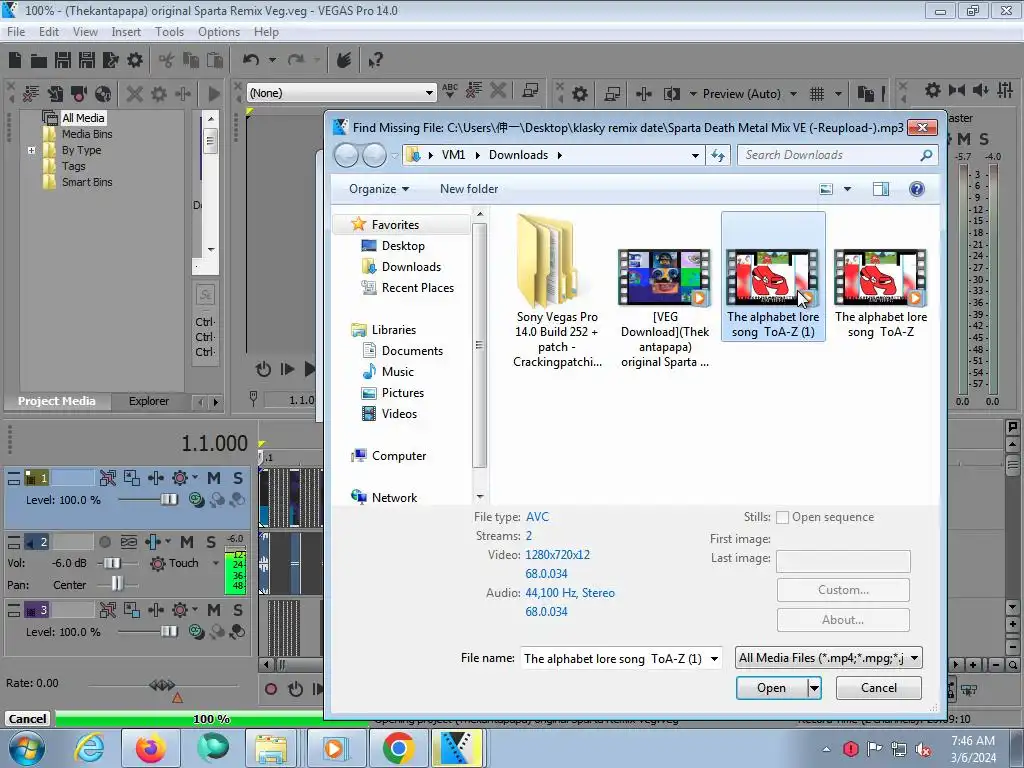Adjust the track 2 Pan slider
The width and height of the screenshot is (1024, 768).
(x=117, y=584)
